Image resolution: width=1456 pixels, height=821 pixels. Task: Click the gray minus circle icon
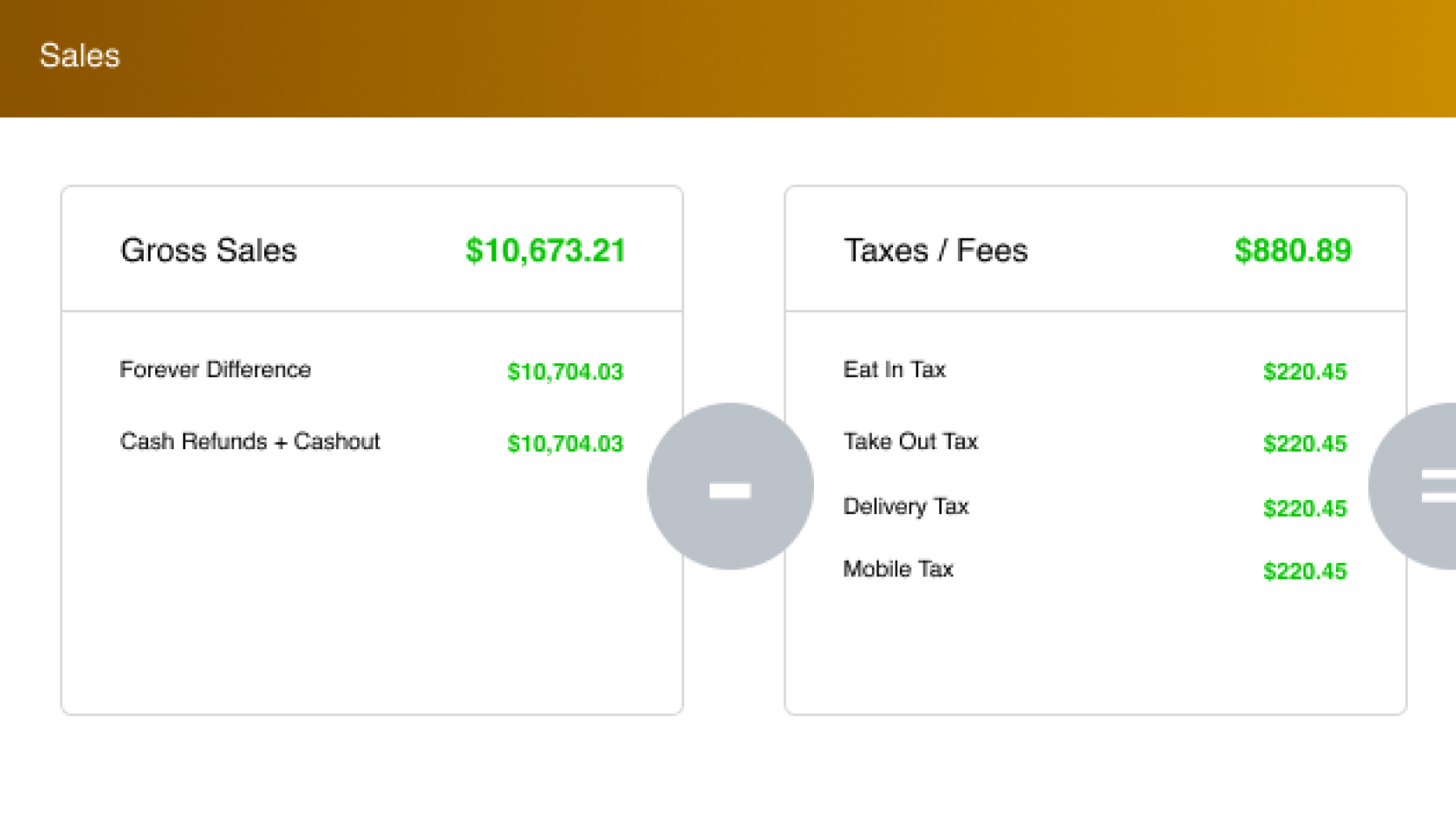(730, 488)
